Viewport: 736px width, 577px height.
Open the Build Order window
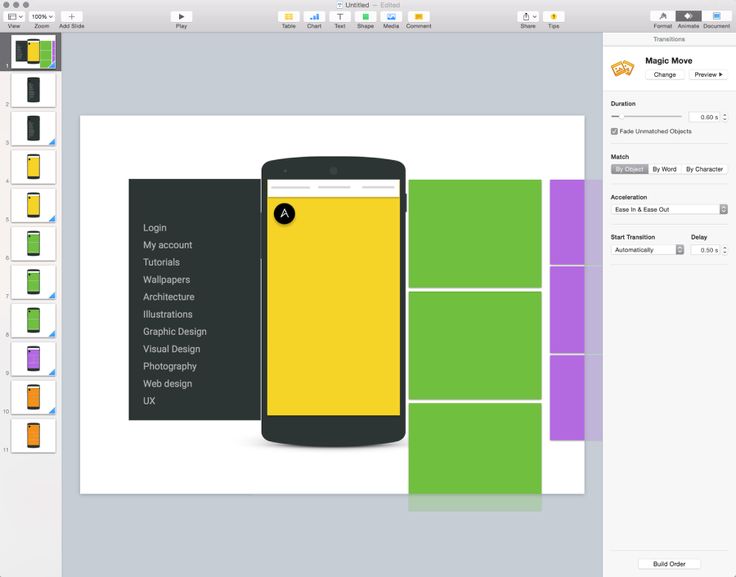669,564
